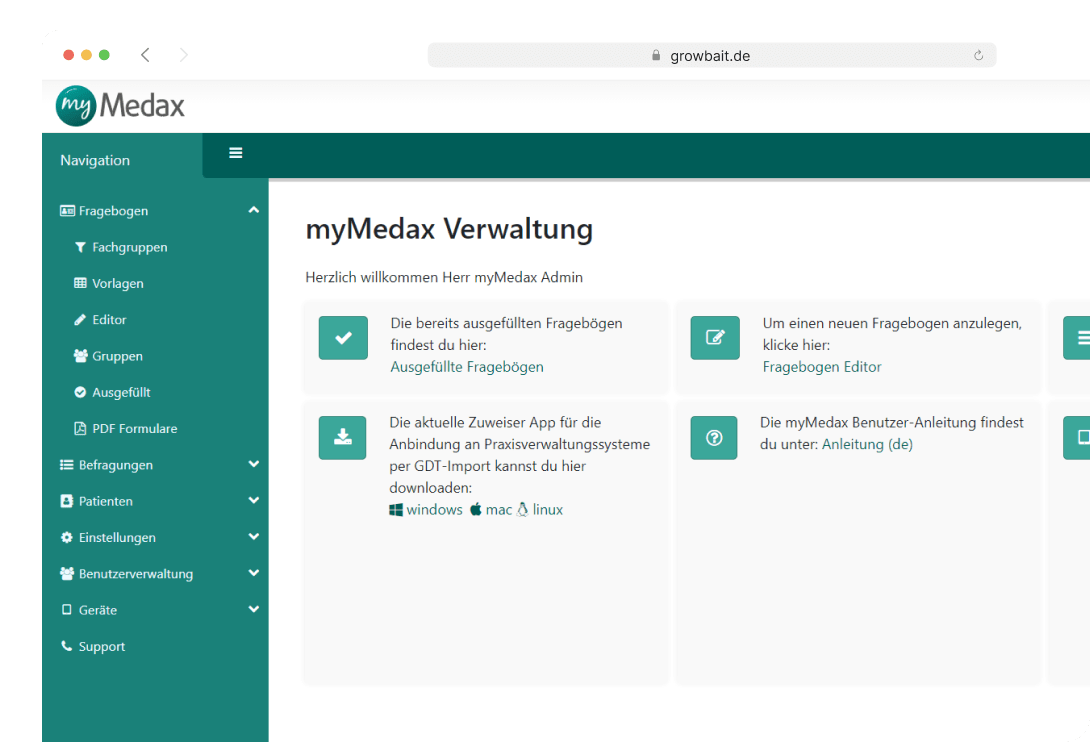
Task: Open Vorlagen in the sidebar
Action: (117, 284)
